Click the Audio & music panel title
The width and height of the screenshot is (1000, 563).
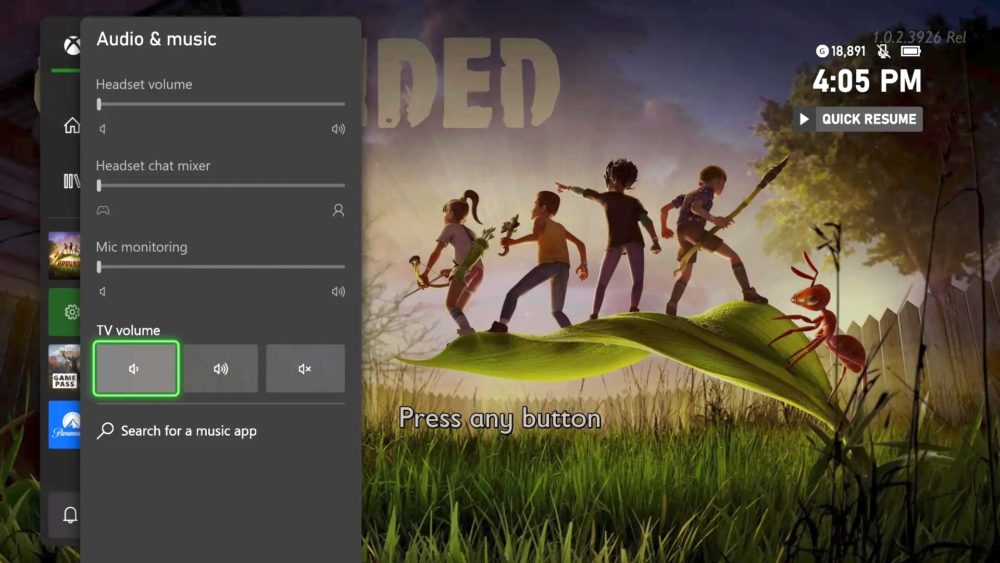coord(156,39)
